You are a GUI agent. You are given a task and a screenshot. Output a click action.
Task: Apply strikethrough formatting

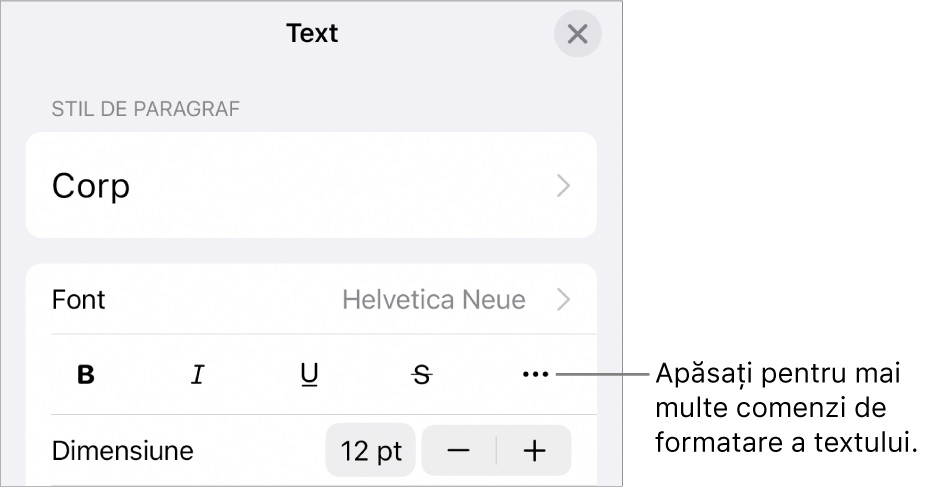(423, 375)
